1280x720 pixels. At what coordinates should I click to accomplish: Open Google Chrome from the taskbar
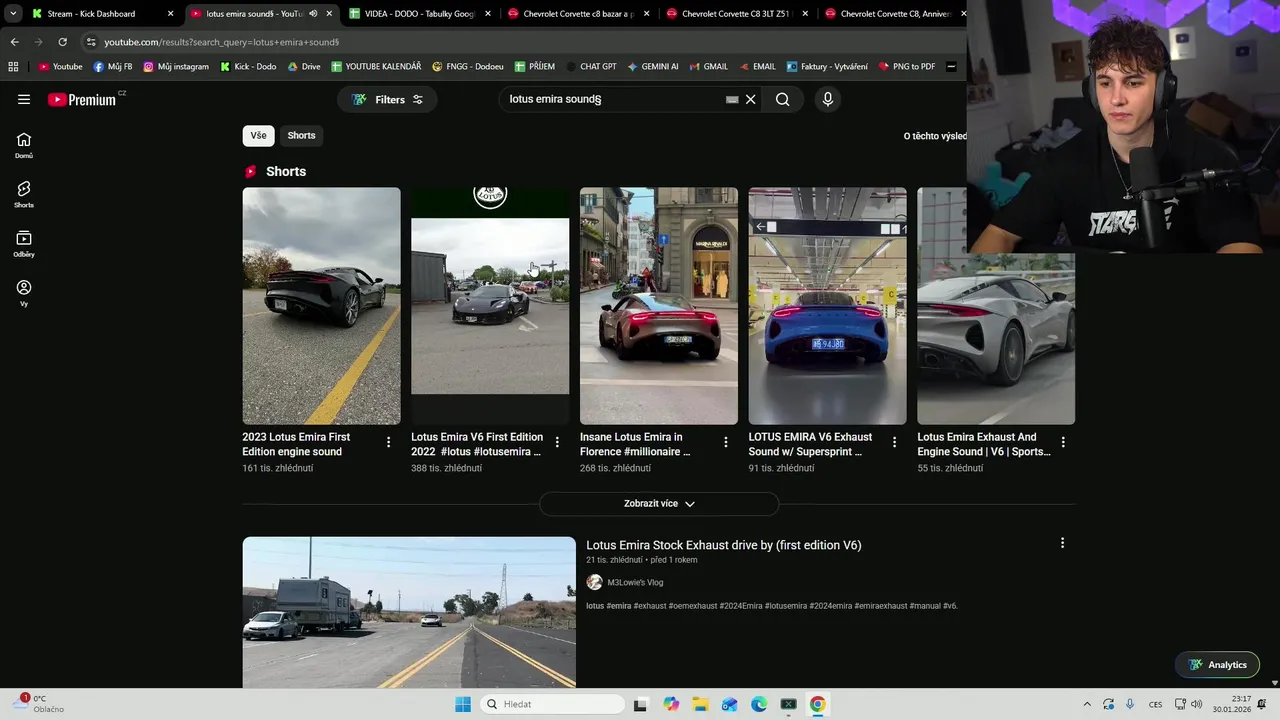pyautogui.click(x=818, y=704)
